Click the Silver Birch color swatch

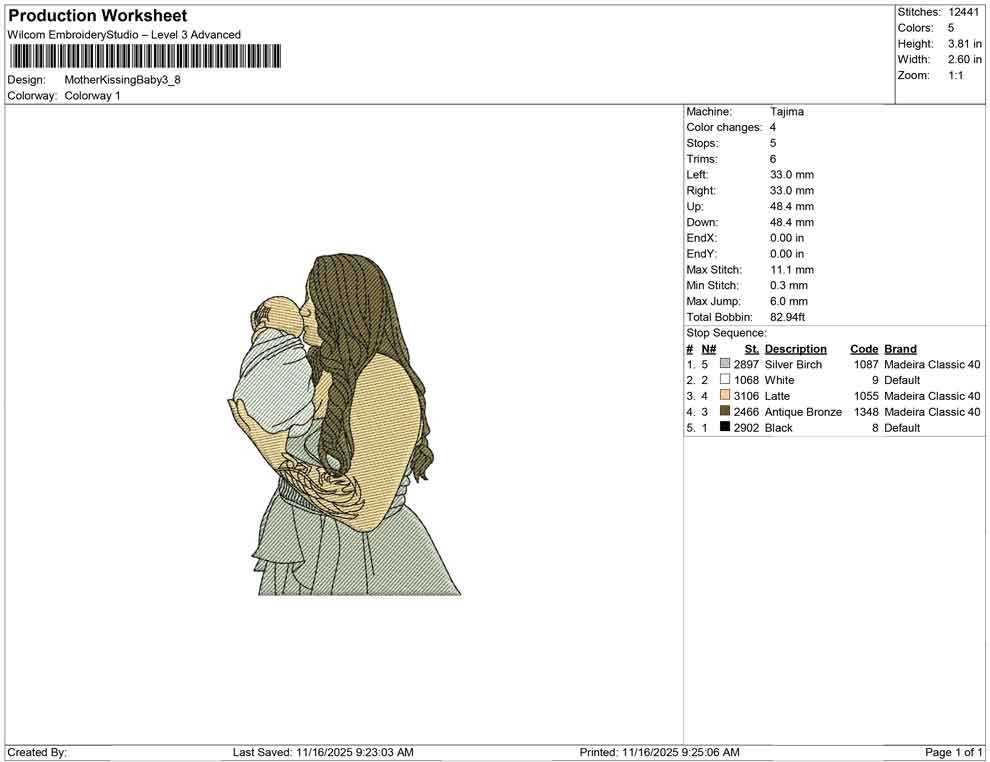pos(725,365)
